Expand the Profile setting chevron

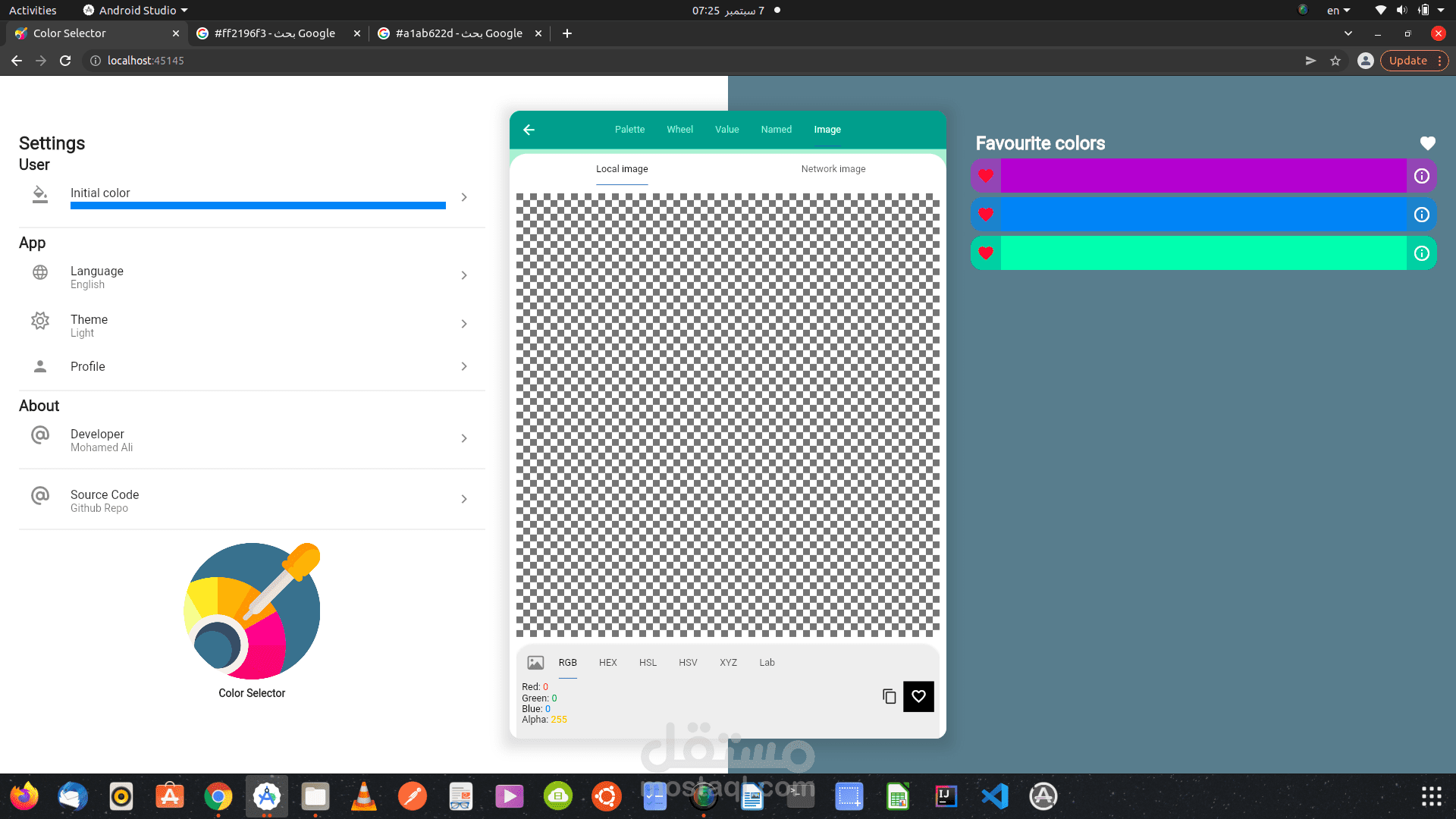pyautogui.click(x=464, y=367)
